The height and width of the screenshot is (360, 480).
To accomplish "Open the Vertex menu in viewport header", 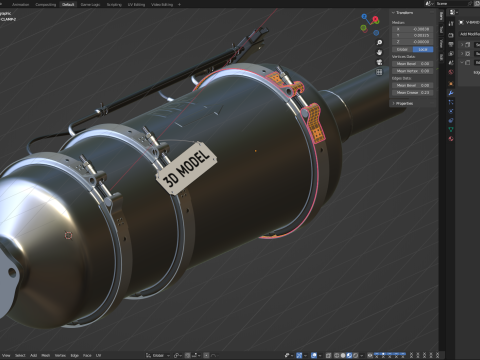I will (x=60, y=356).
